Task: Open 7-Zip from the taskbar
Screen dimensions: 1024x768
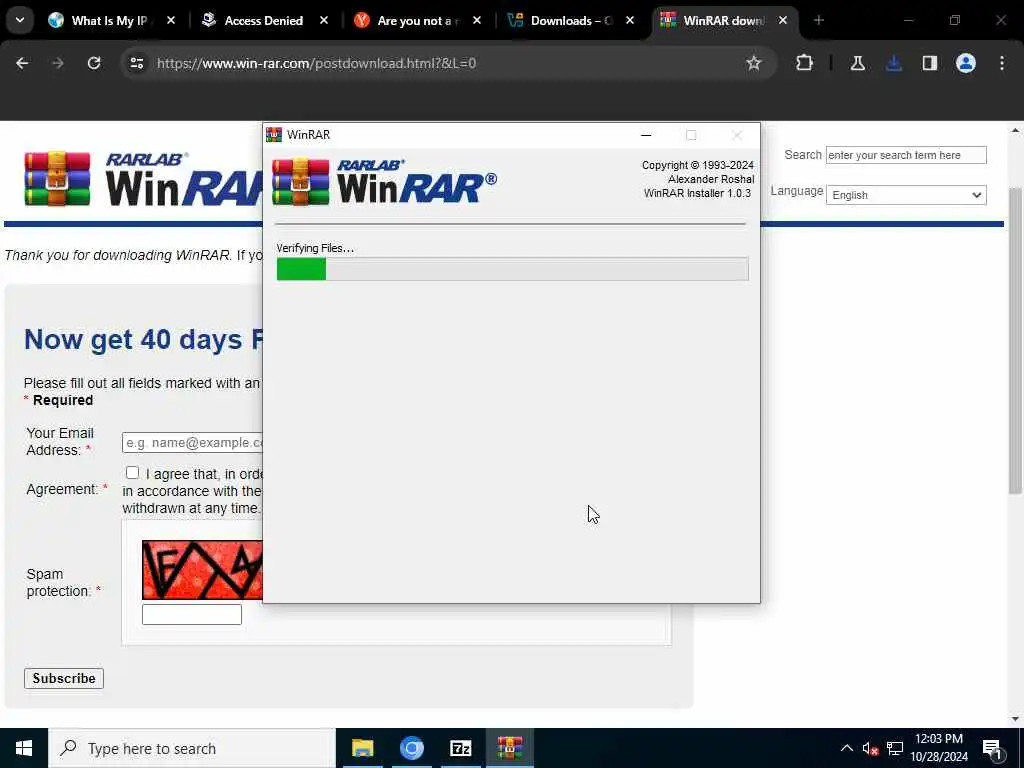Action: coord(460,748)
